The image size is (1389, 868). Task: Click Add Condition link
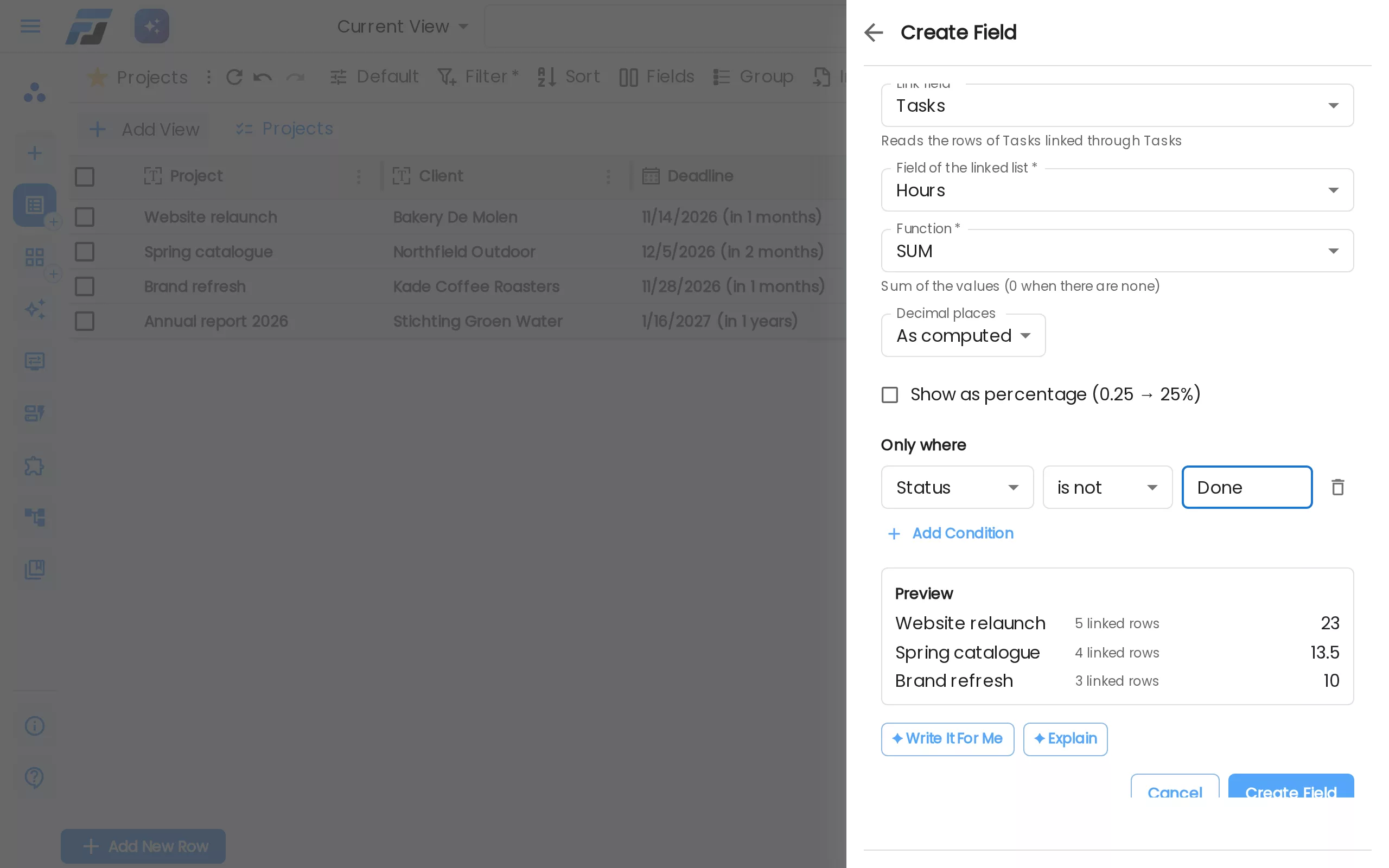point(951,533)
